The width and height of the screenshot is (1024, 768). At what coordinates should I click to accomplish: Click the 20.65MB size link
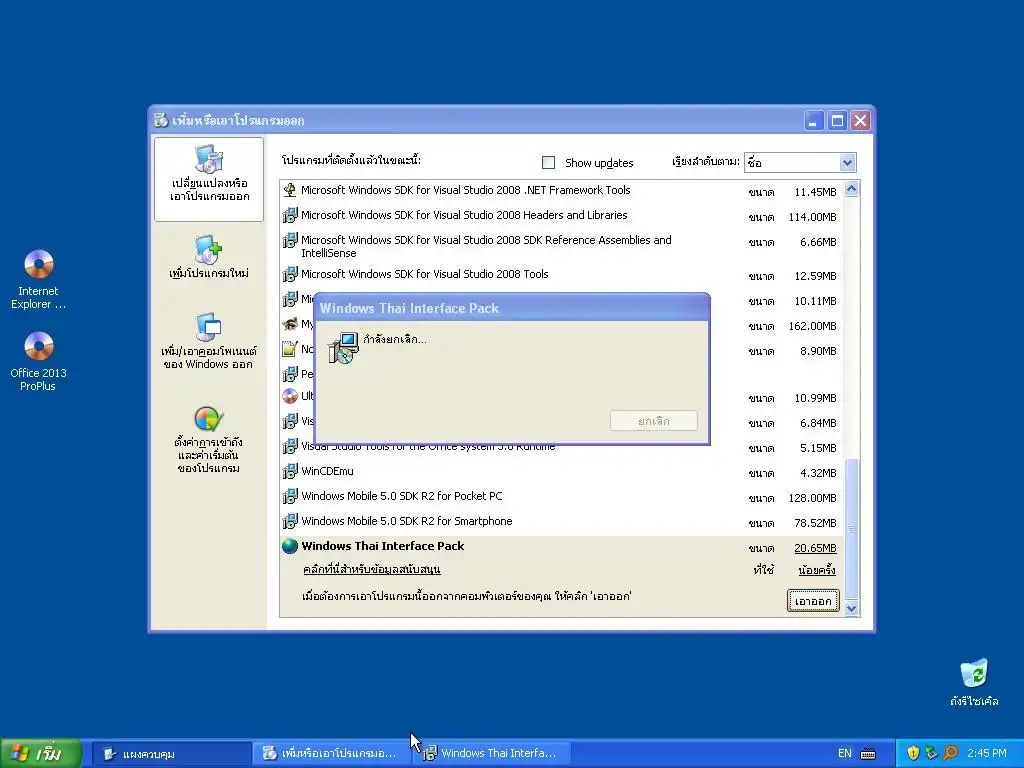815,548
